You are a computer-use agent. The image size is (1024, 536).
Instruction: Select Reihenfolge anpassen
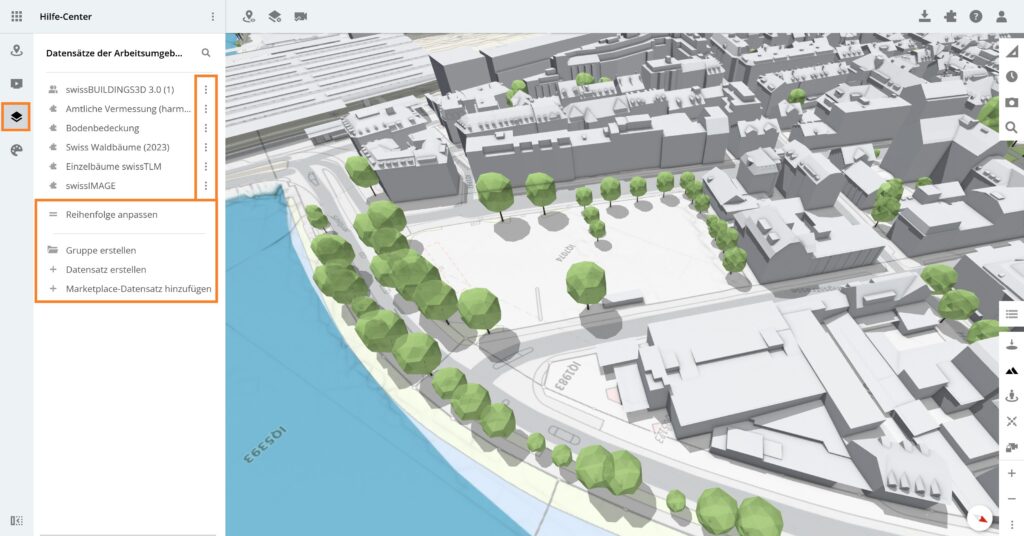click(111, 214)
